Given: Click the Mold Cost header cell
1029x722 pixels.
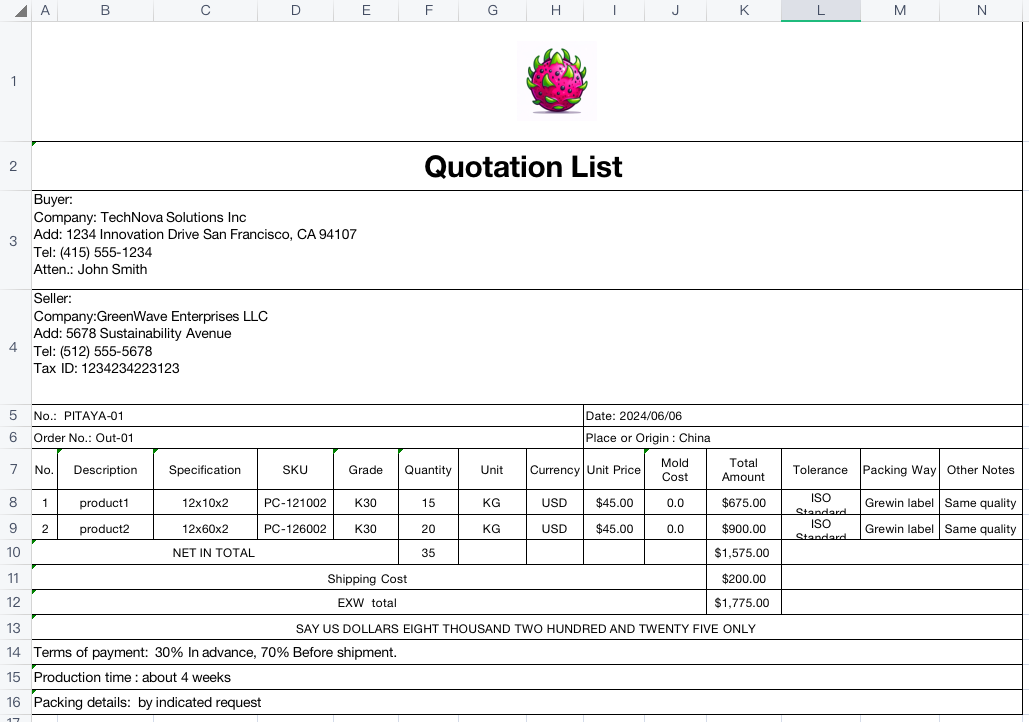Looking at the screenshot, I should click(x=675, y=469).
